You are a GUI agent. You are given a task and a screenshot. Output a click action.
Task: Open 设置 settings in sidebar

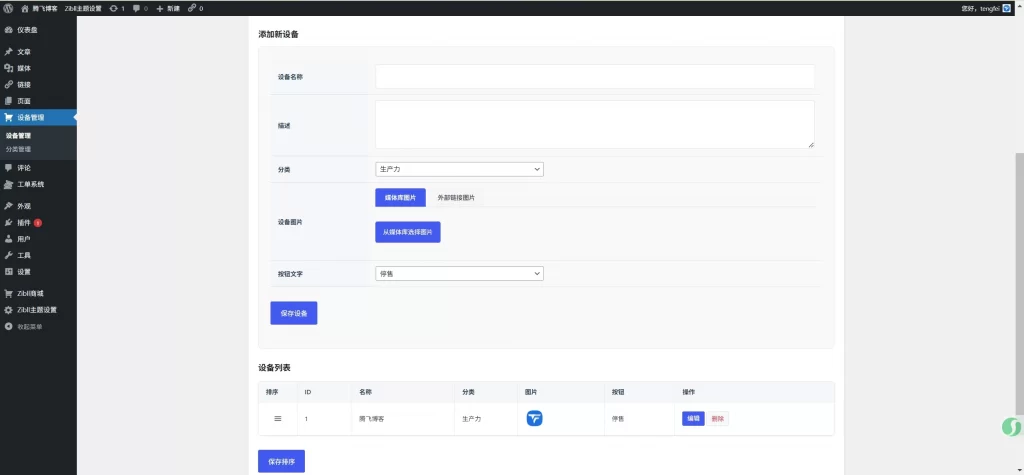pos(24,271)
